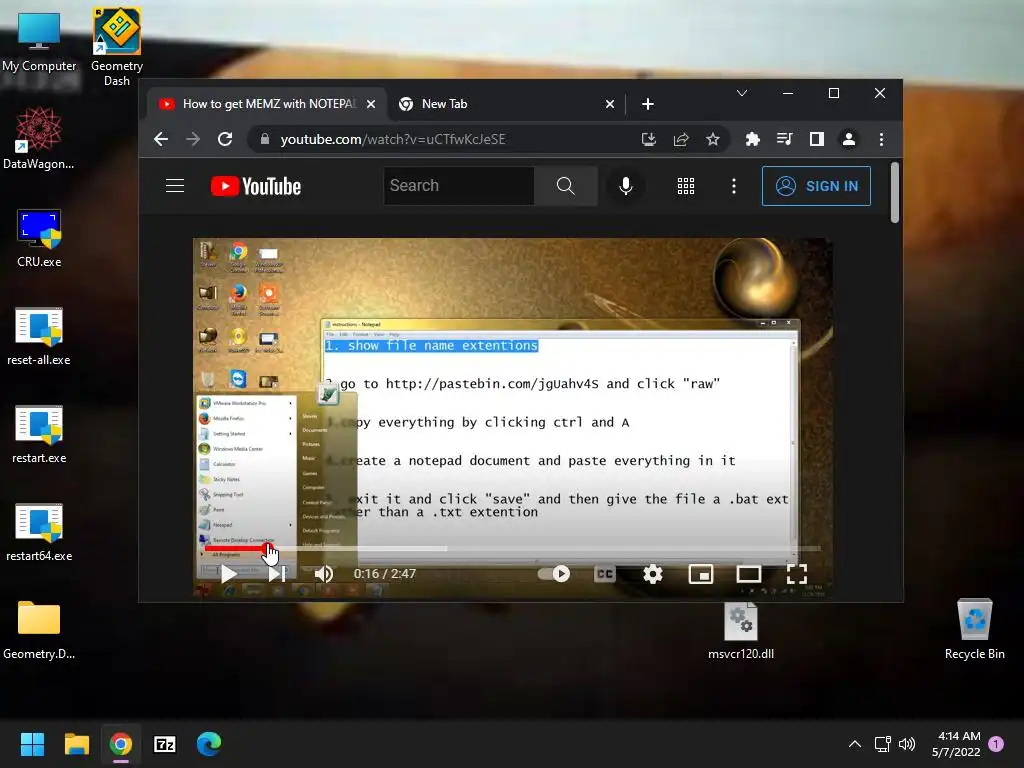The image size is (1024, 768).
Task: View site info via the padlock icon
Action: click(x=264, y=139)
